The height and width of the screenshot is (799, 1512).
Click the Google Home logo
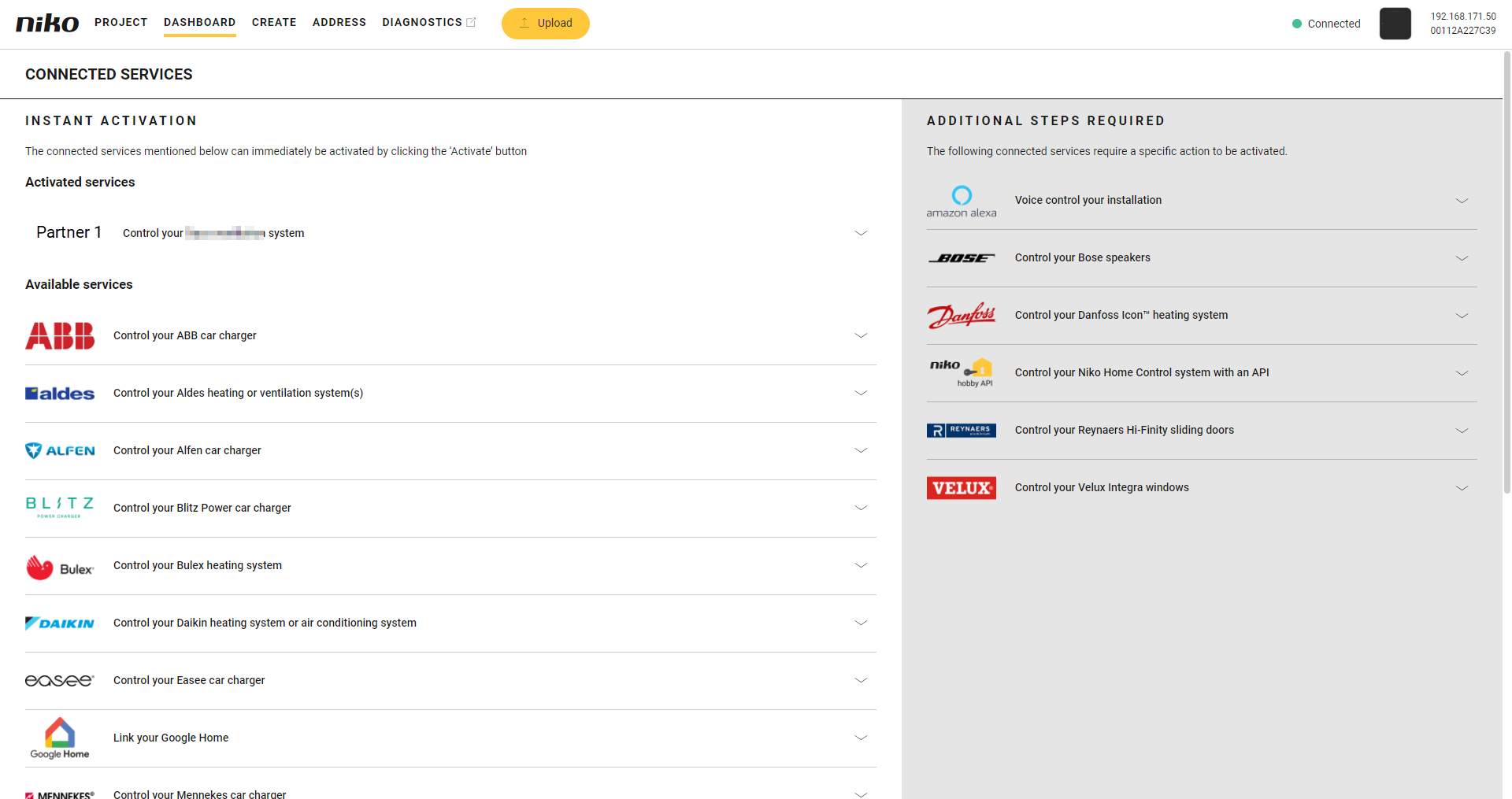(60, 738)
